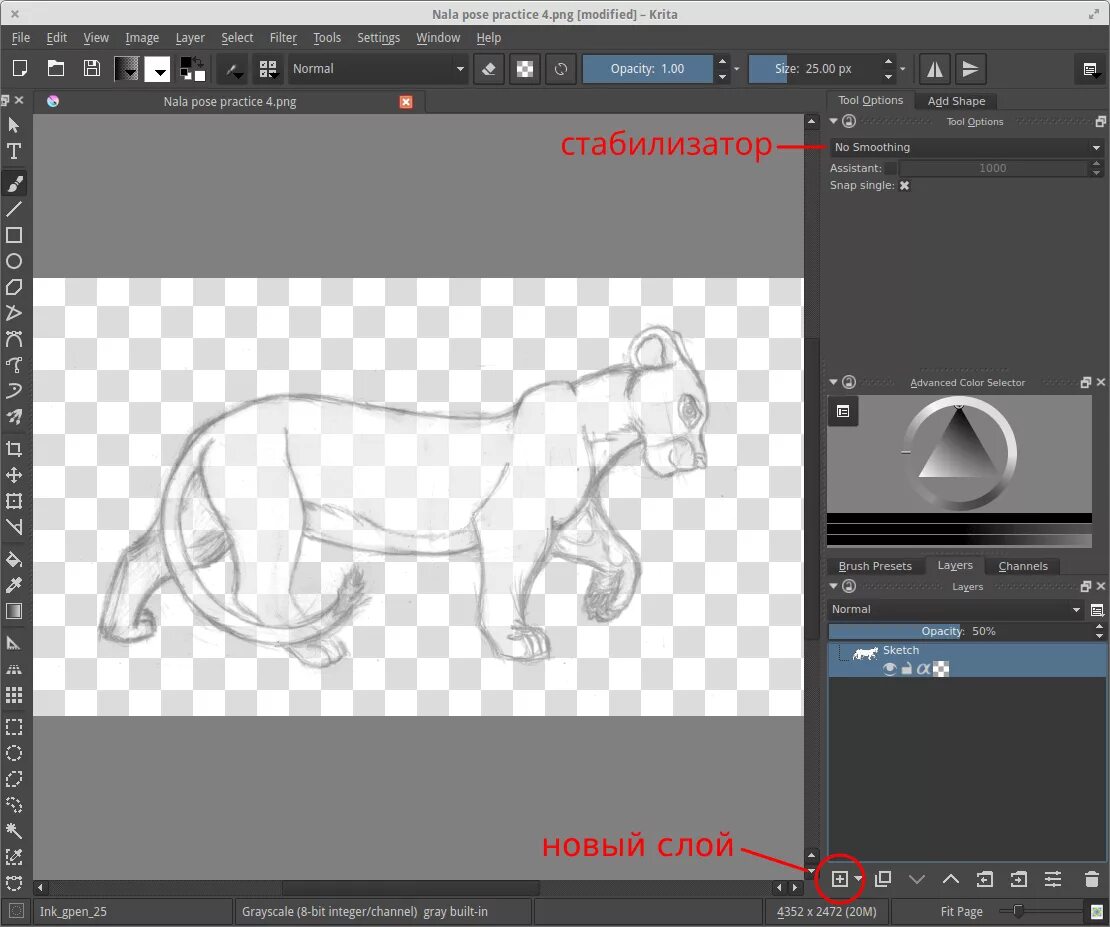The height and width of the screenshot is (927, 1110).
Task: Reload original brush preset
Action: pyautogui.click(x=561, y=69)
